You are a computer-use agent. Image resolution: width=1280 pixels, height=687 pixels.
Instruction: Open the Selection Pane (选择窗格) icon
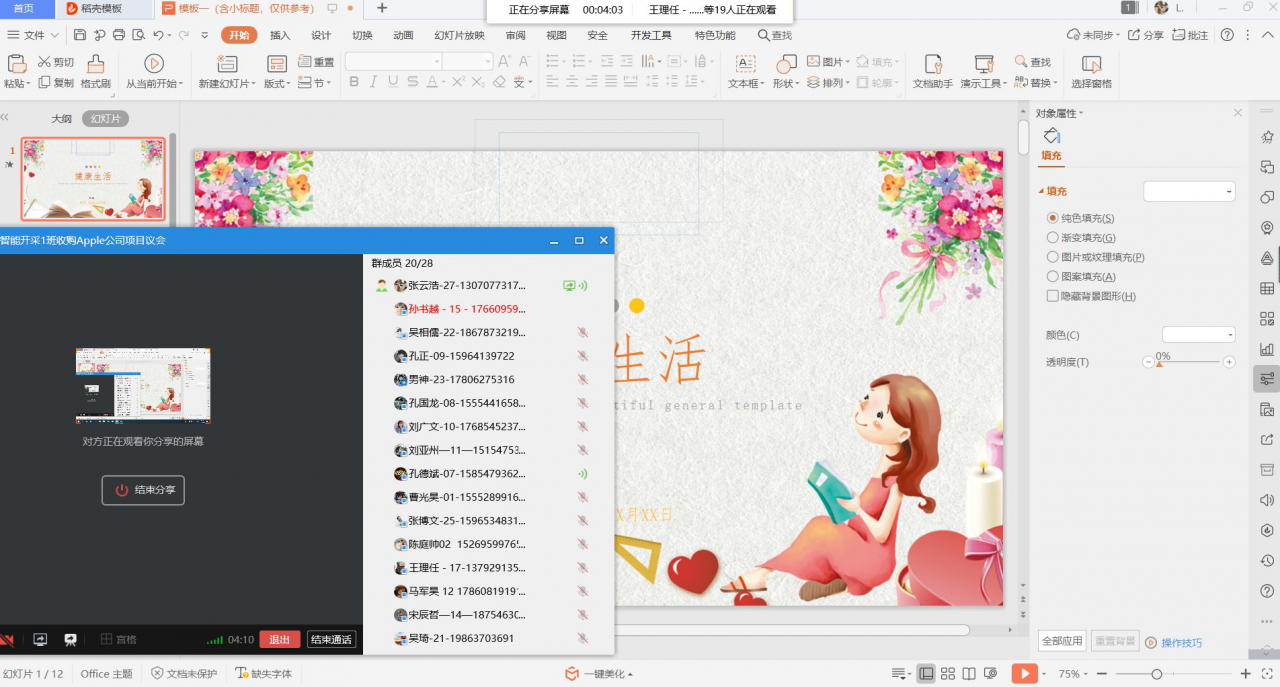tap(1091, 65)
